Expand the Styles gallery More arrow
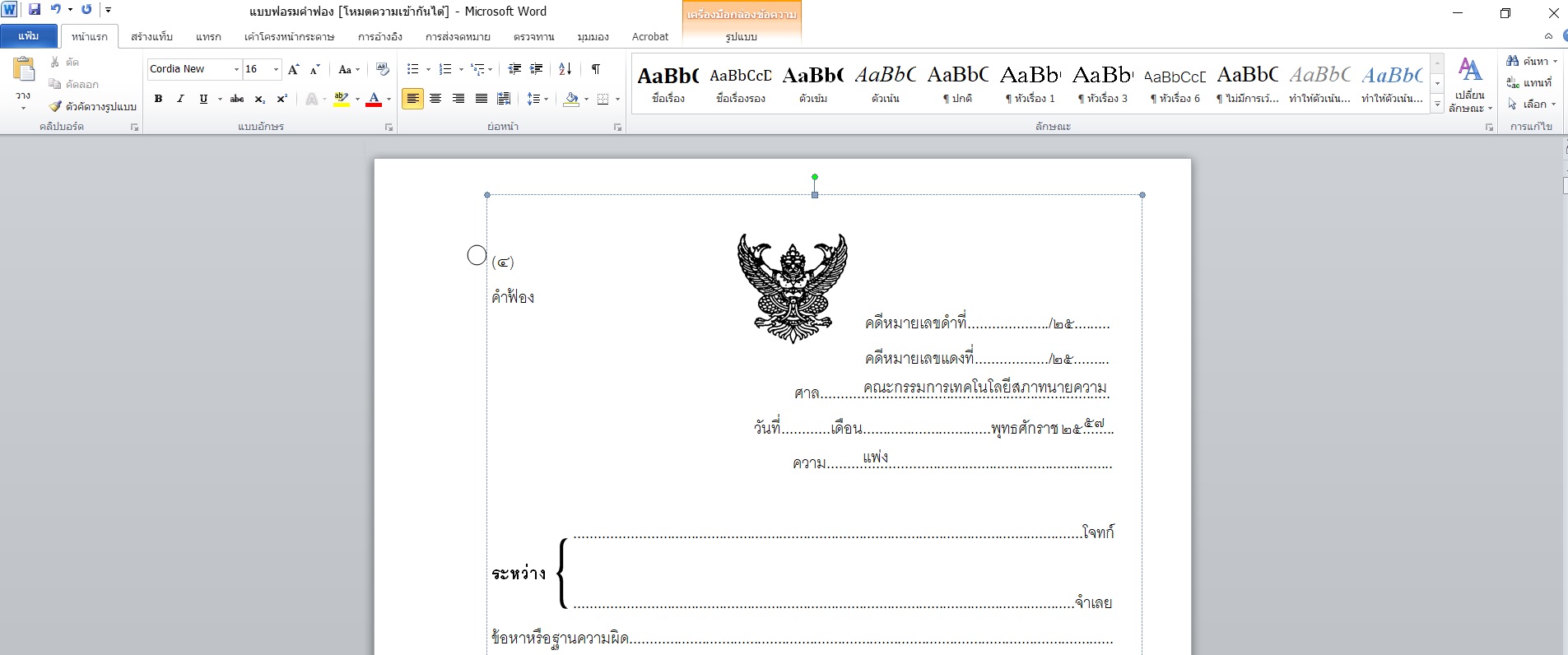Screen dimensions: 1568x655 [x=1437, y=105]
